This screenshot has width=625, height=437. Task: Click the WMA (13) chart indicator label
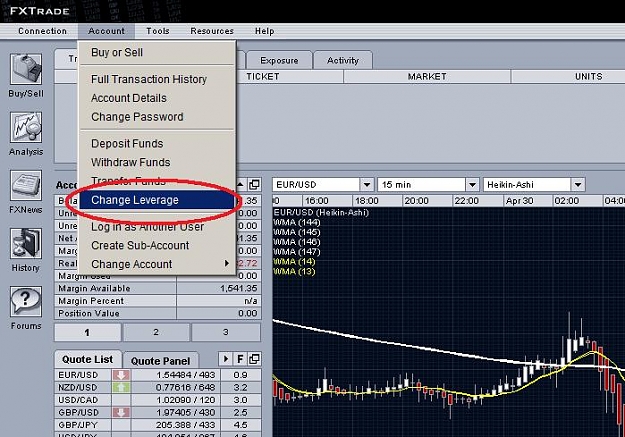coord(294,272)
